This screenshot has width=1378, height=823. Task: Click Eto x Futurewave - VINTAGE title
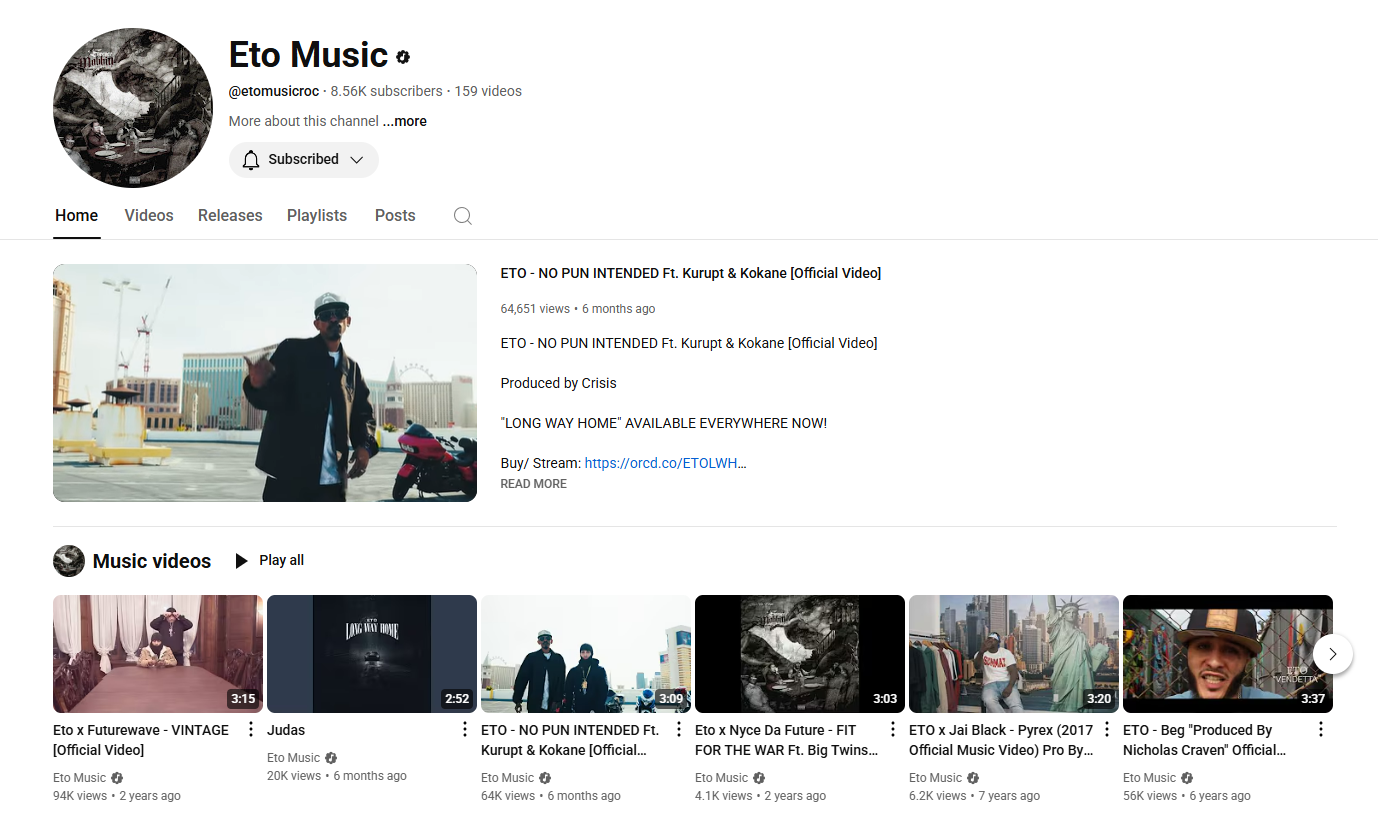click(x=141, y=740)
